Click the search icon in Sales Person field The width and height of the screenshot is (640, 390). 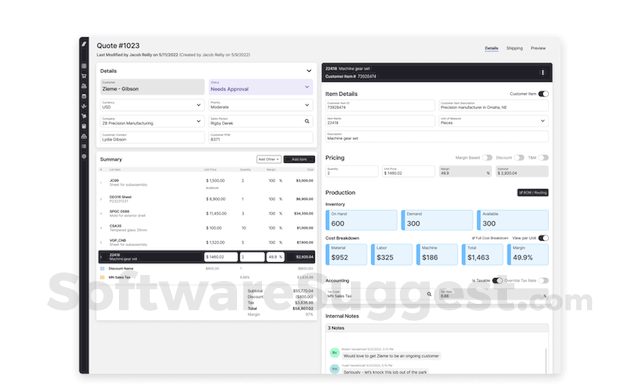[x=307, y=121]
